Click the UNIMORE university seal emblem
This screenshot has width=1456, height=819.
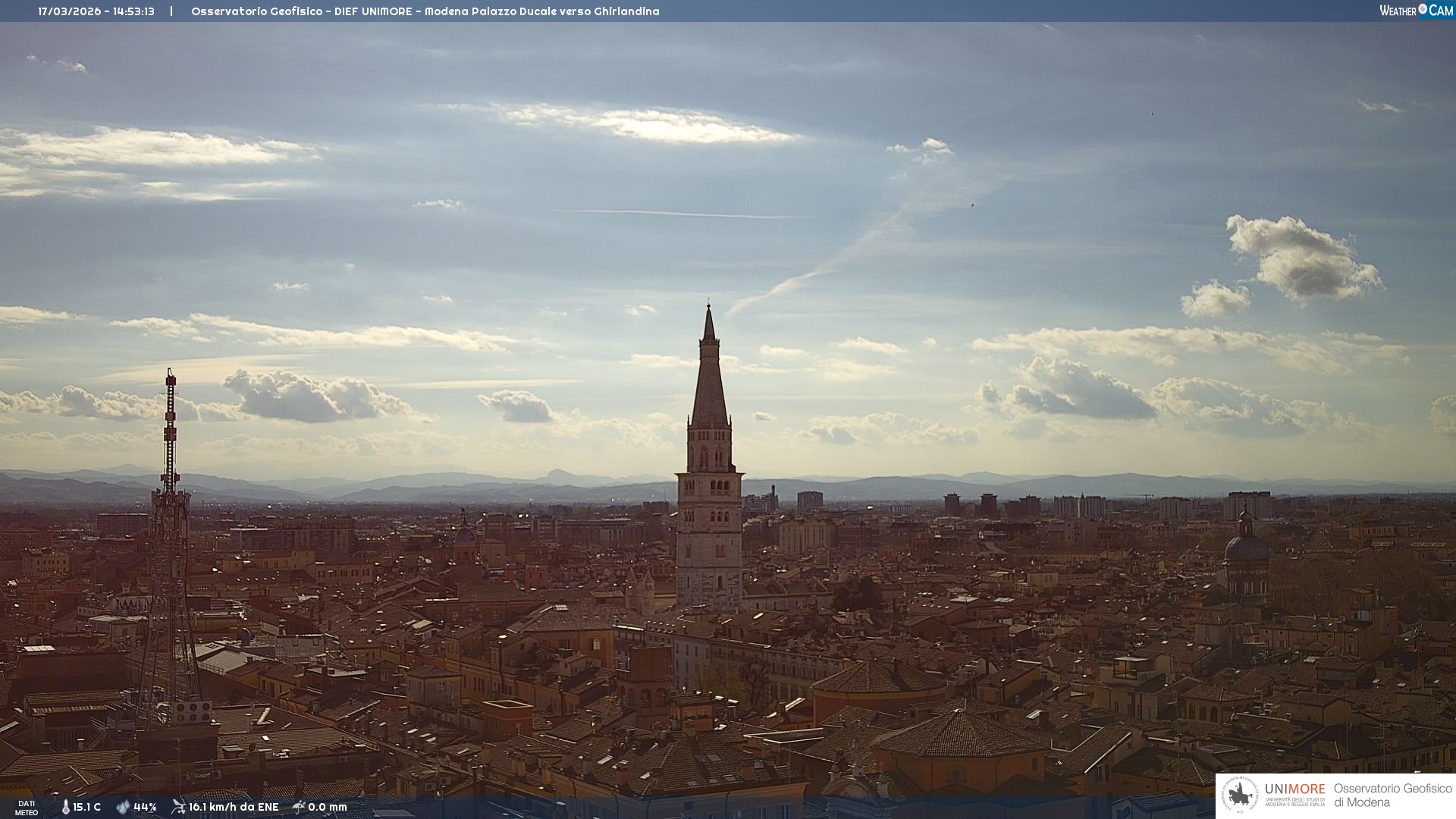pos(1240,795)
